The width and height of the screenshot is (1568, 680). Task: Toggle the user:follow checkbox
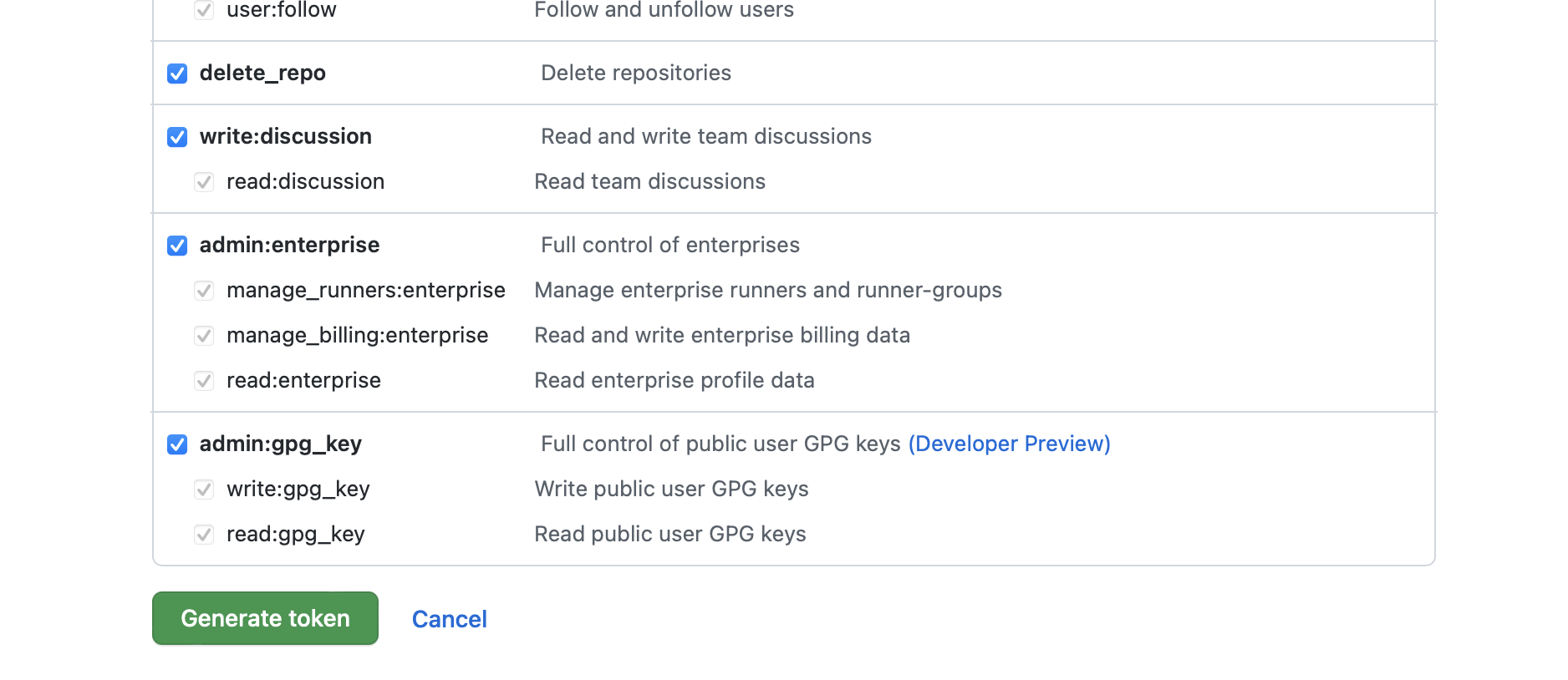(x=204, y=10)
